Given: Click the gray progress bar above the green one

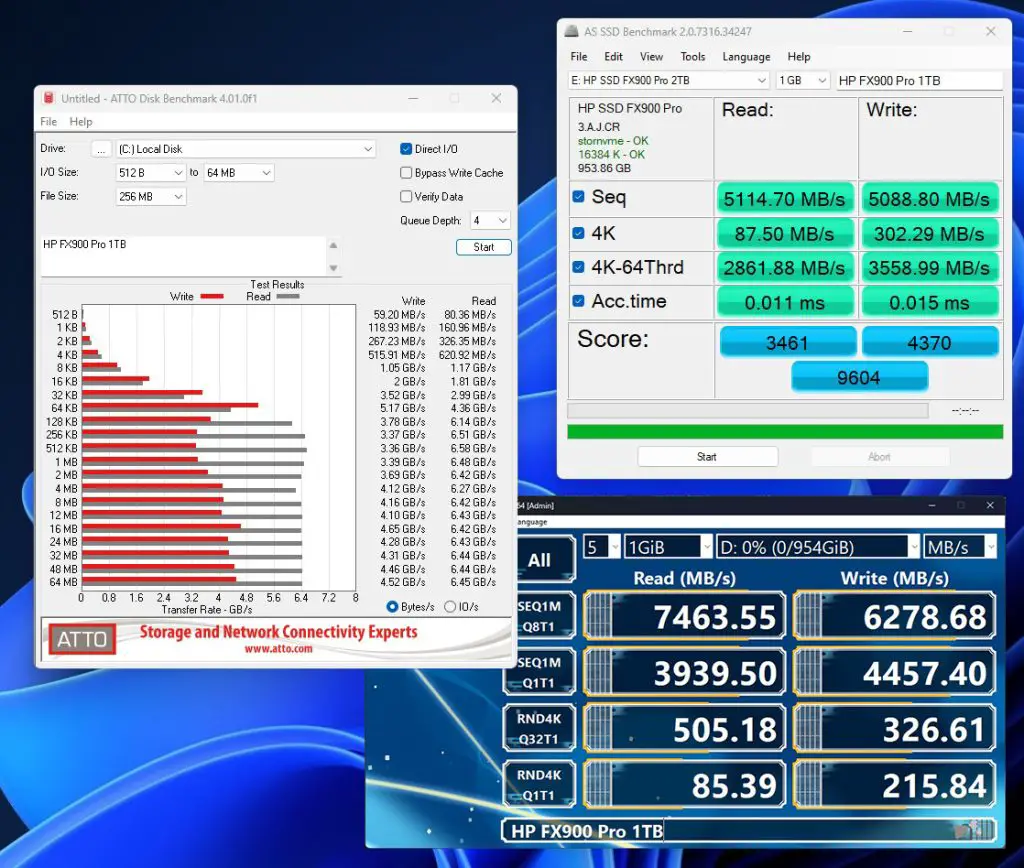Looking at the screenshot, I should point(748,410).
